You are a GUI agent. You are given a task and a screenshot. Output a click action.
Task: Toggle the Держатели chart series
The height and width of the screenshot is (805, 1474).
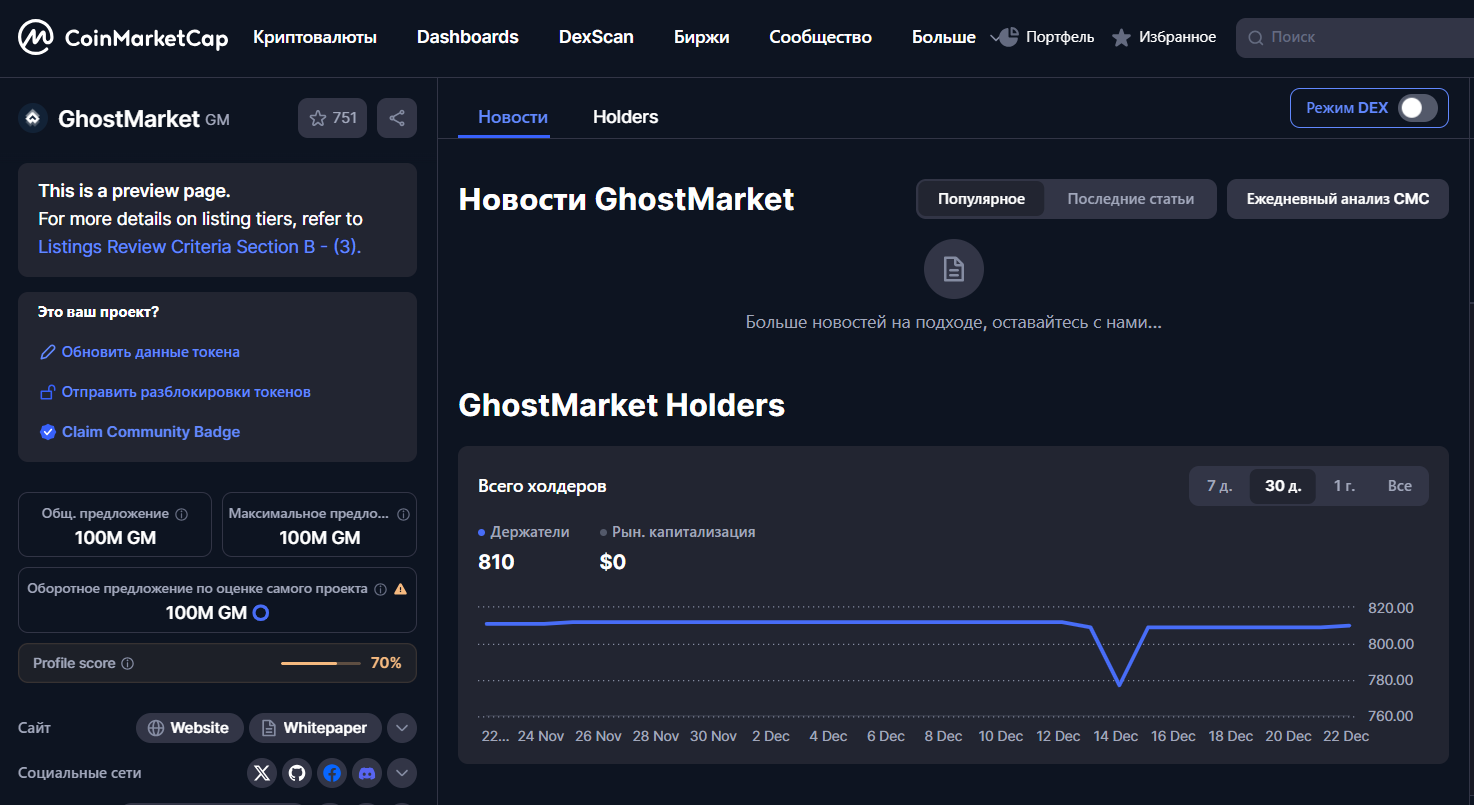(x=524, y=532)
